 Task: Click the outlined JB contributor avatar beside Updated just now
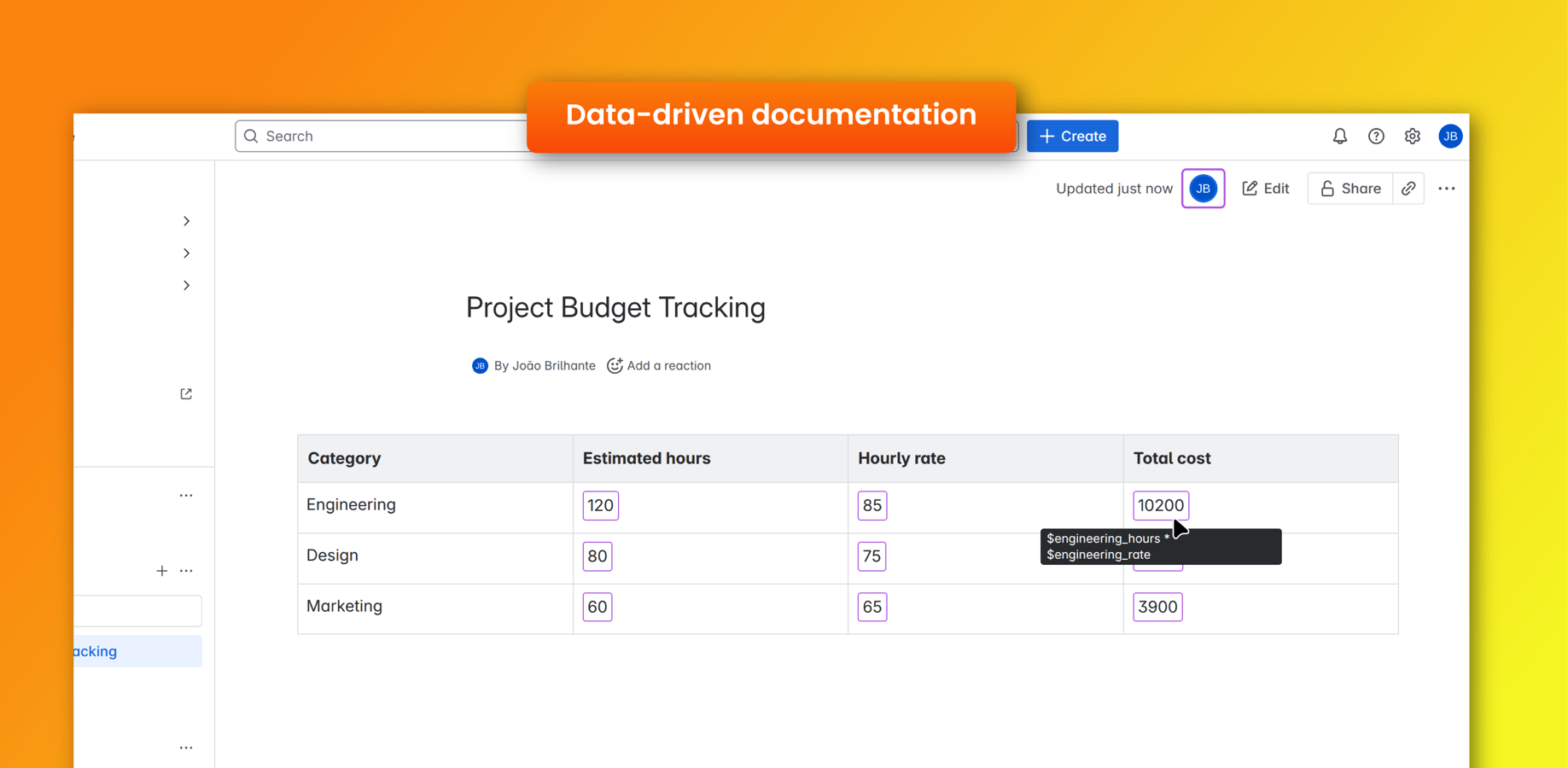point(1204,189)
